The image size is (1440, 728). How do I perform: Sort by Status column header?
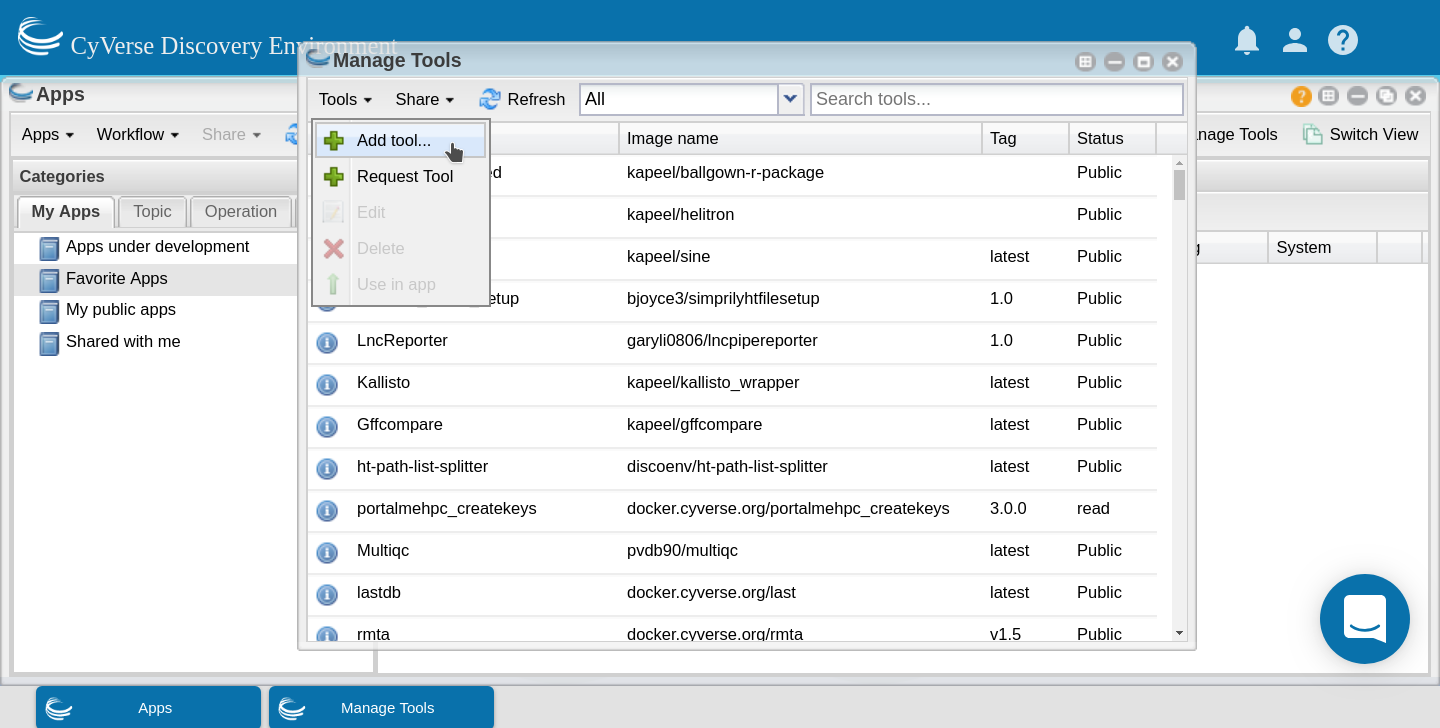pyautogui.click(x=1112, y=138)
